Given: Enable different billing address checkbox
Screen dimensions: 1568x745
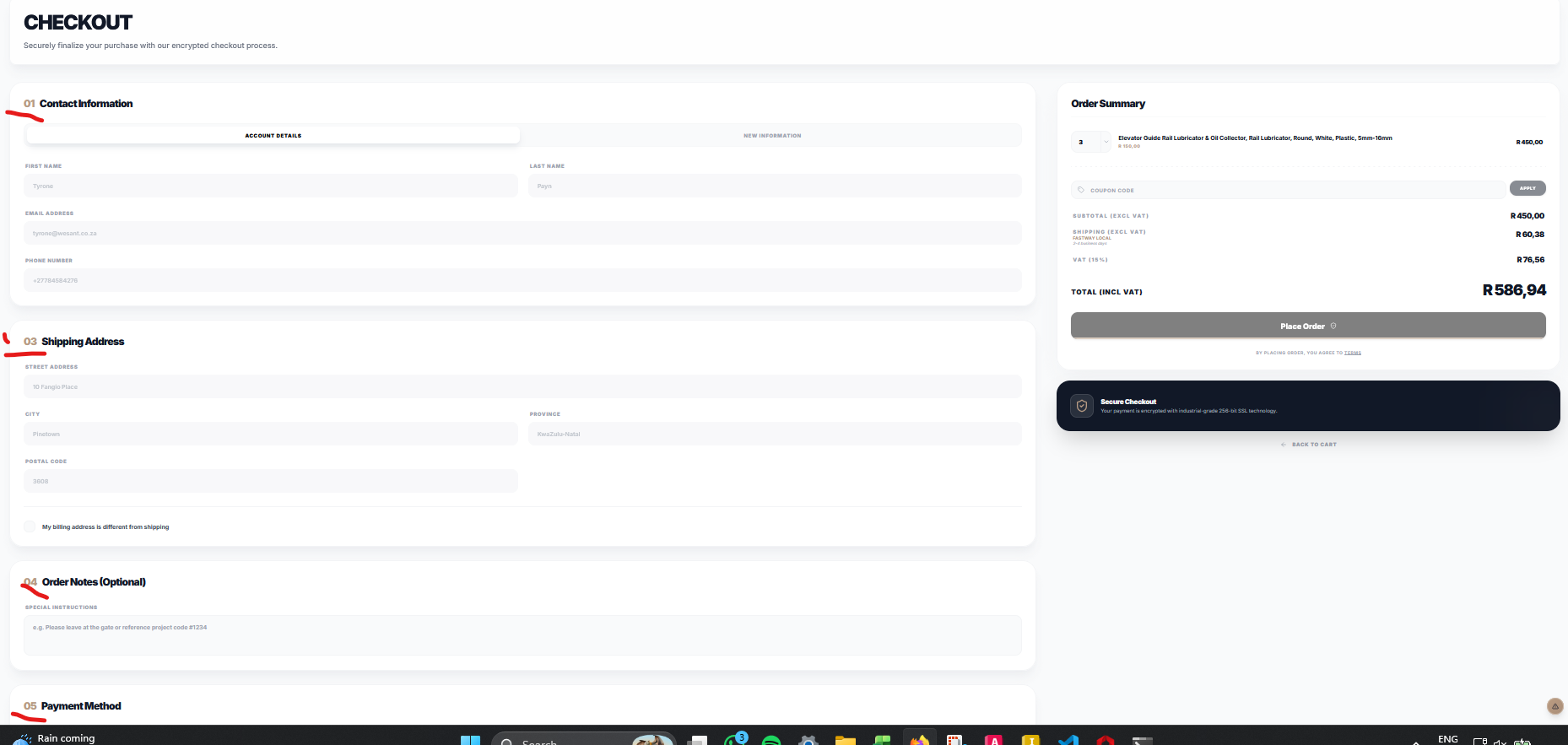Looking at the screenshot, I should [x=30, y=526].
